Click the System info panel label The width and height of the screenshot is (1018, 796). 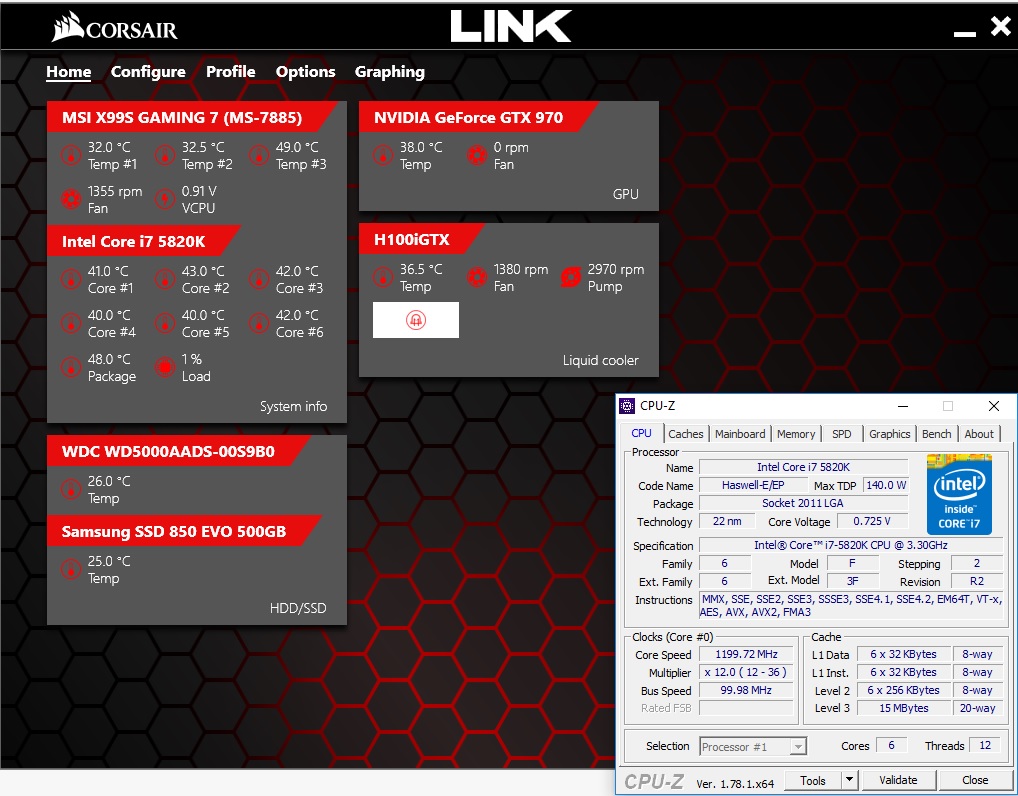coord(293,406)
